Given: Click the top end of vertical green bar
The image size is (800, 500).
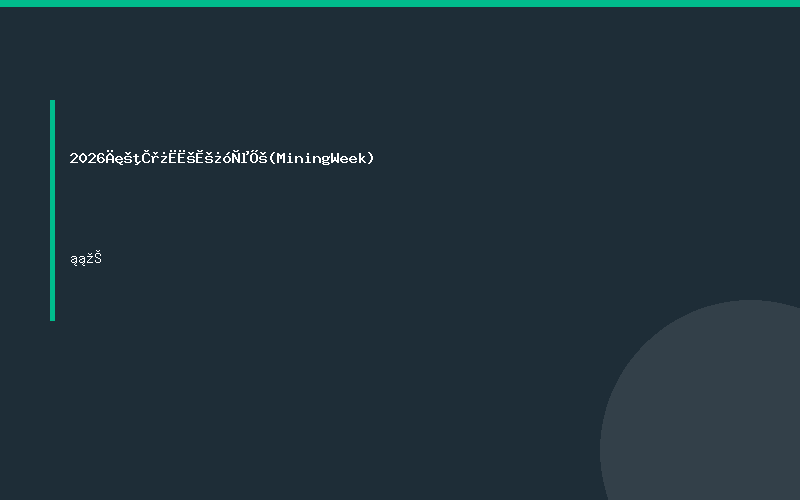Looking at the screenshot, I should [x=53, y=102].
